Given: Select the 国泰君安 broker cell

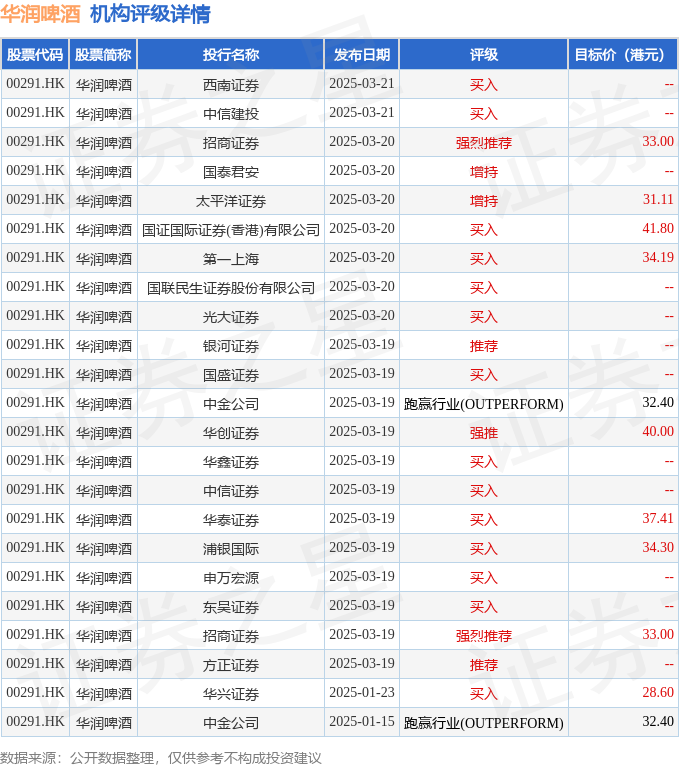Looking at the screenshot, I should pyautogui.click(x=231, y=172).
